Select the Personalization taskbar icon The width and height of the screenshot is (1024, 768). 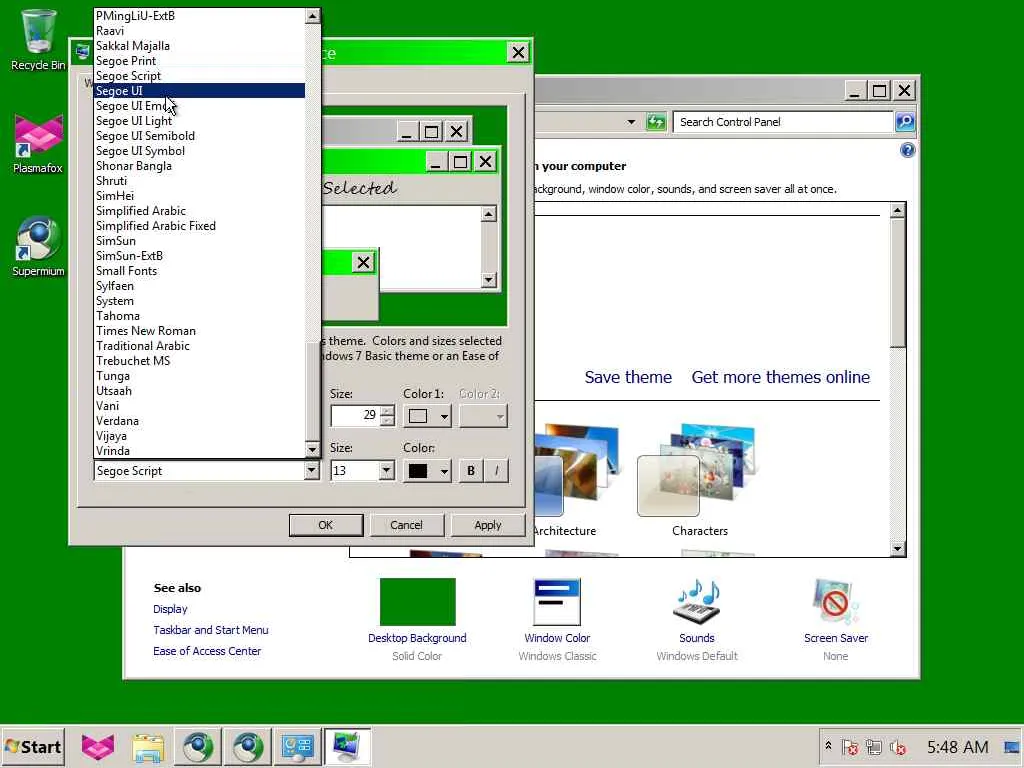coord(347,746)
